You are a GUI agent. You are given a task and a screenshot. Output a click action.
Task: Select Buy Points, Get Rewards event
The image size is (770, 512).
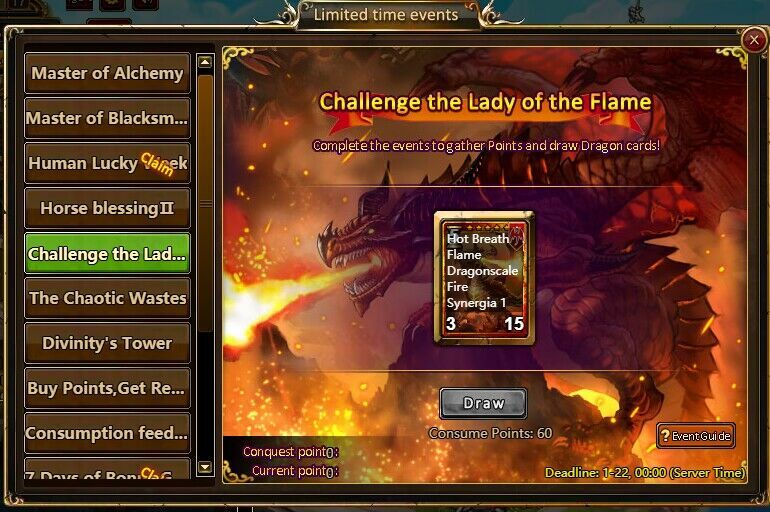[107, 388]
